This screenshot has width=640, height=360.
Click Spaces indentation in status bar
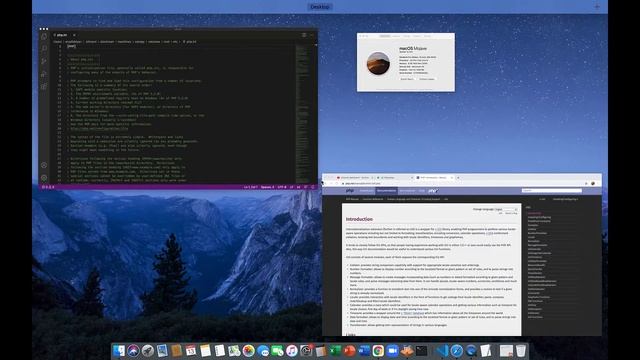pos(267,187)
